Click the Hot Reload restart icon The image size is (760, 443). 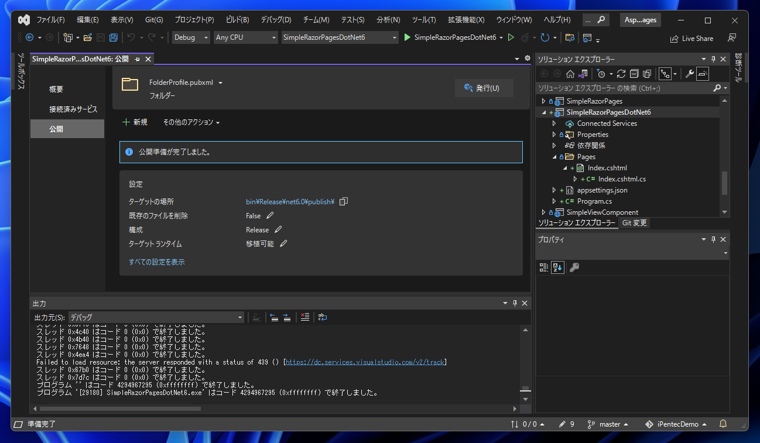point(545,37)
